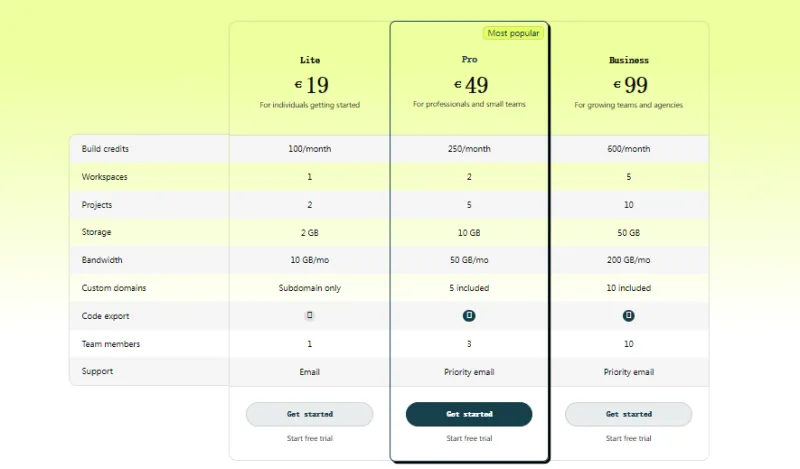Select the Pro plan heading
This screenshot has height=469, width=800.
469,60
